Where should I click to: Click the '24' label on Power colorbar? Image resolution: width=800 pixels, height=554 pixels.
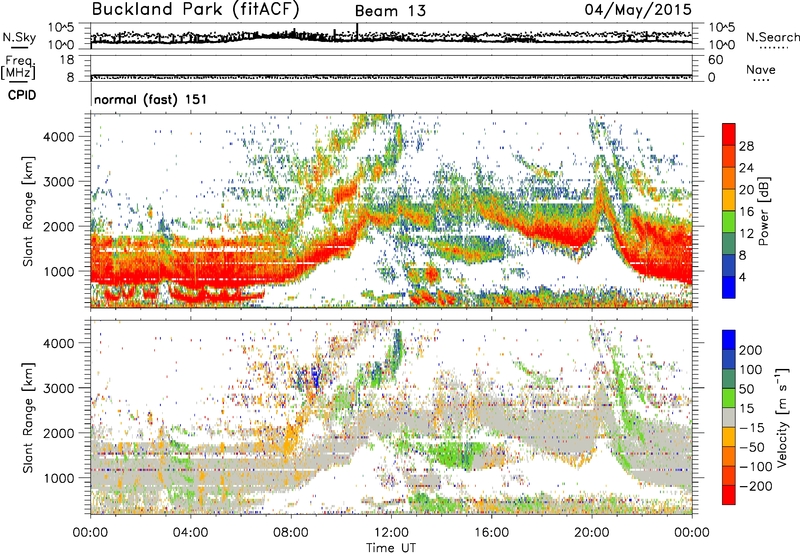coord(746,168)
